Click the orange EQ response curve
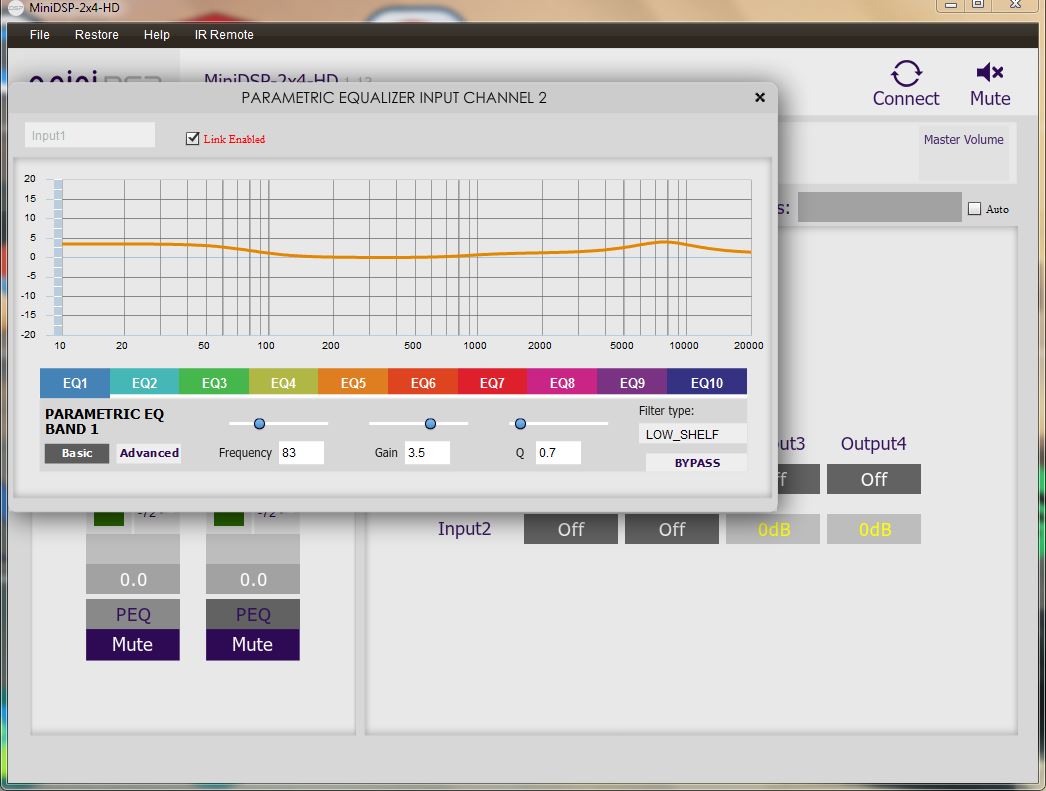 pos(407,257)
